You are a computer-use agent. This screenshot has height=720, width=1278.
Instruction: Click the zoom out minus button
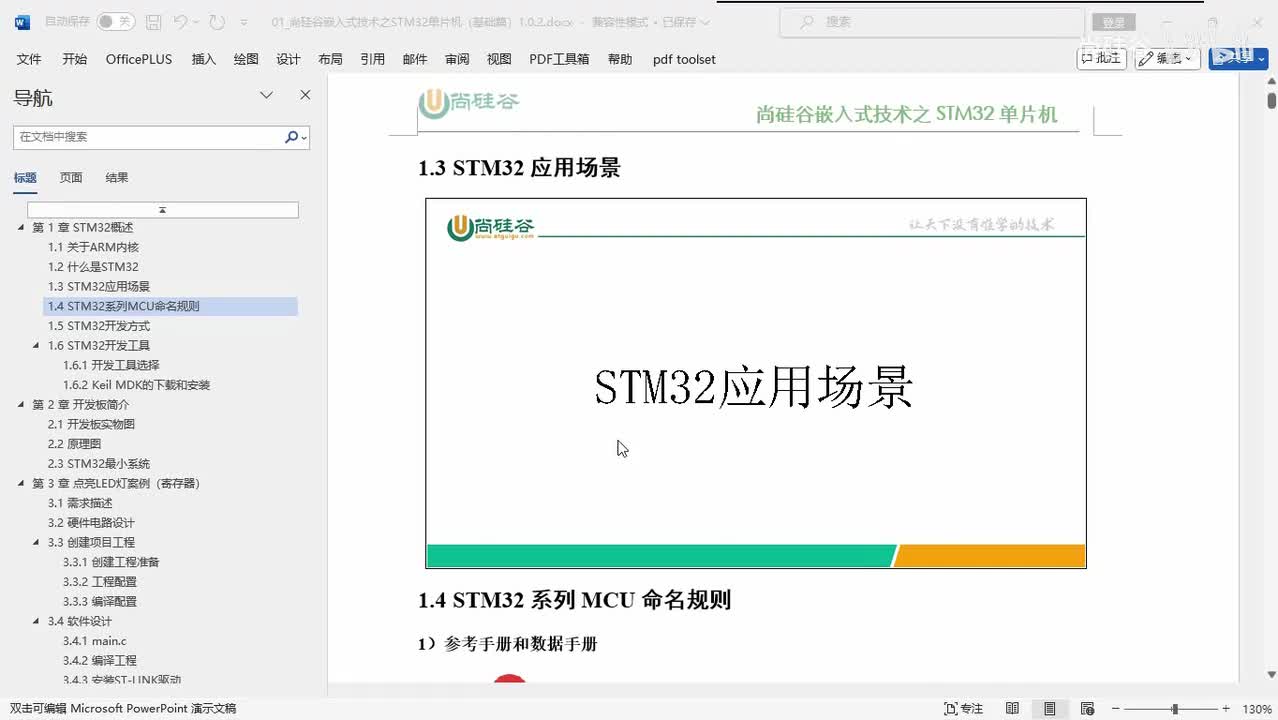pyautogui.click(x=1116, y=709)
